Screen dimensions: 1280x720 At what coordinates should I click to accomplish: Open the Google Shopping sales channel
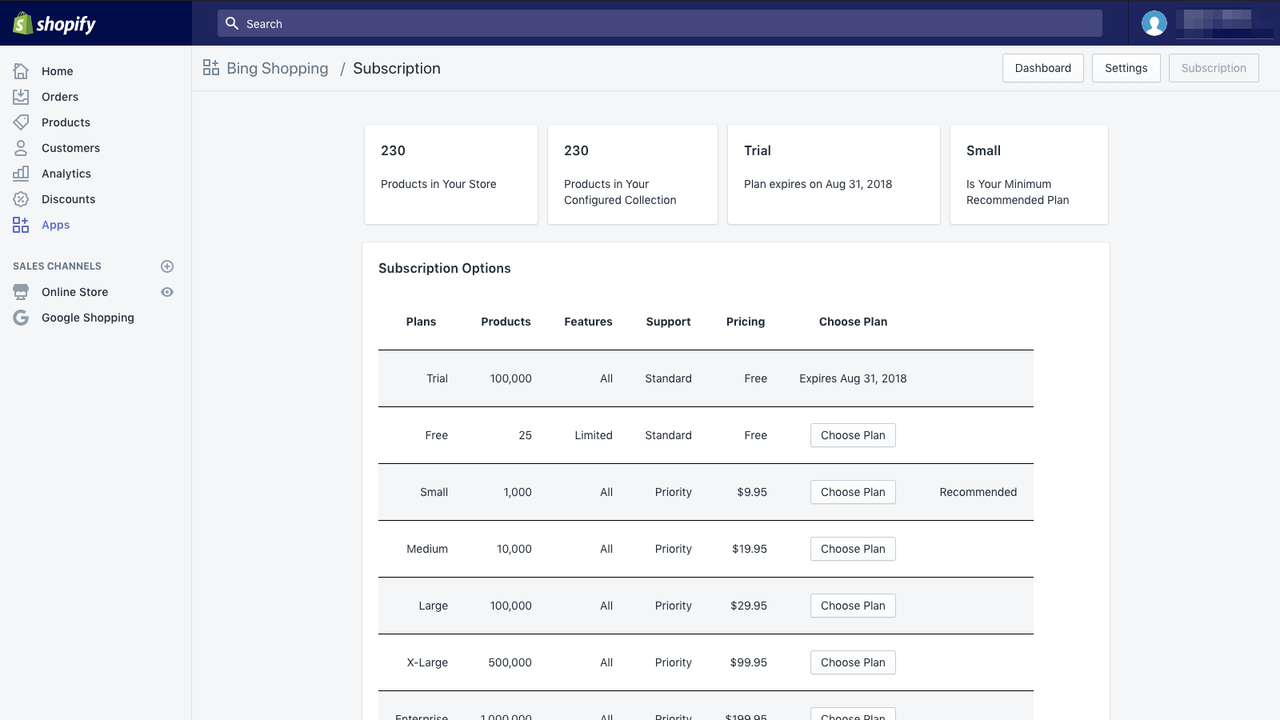[x=88, y=318]
